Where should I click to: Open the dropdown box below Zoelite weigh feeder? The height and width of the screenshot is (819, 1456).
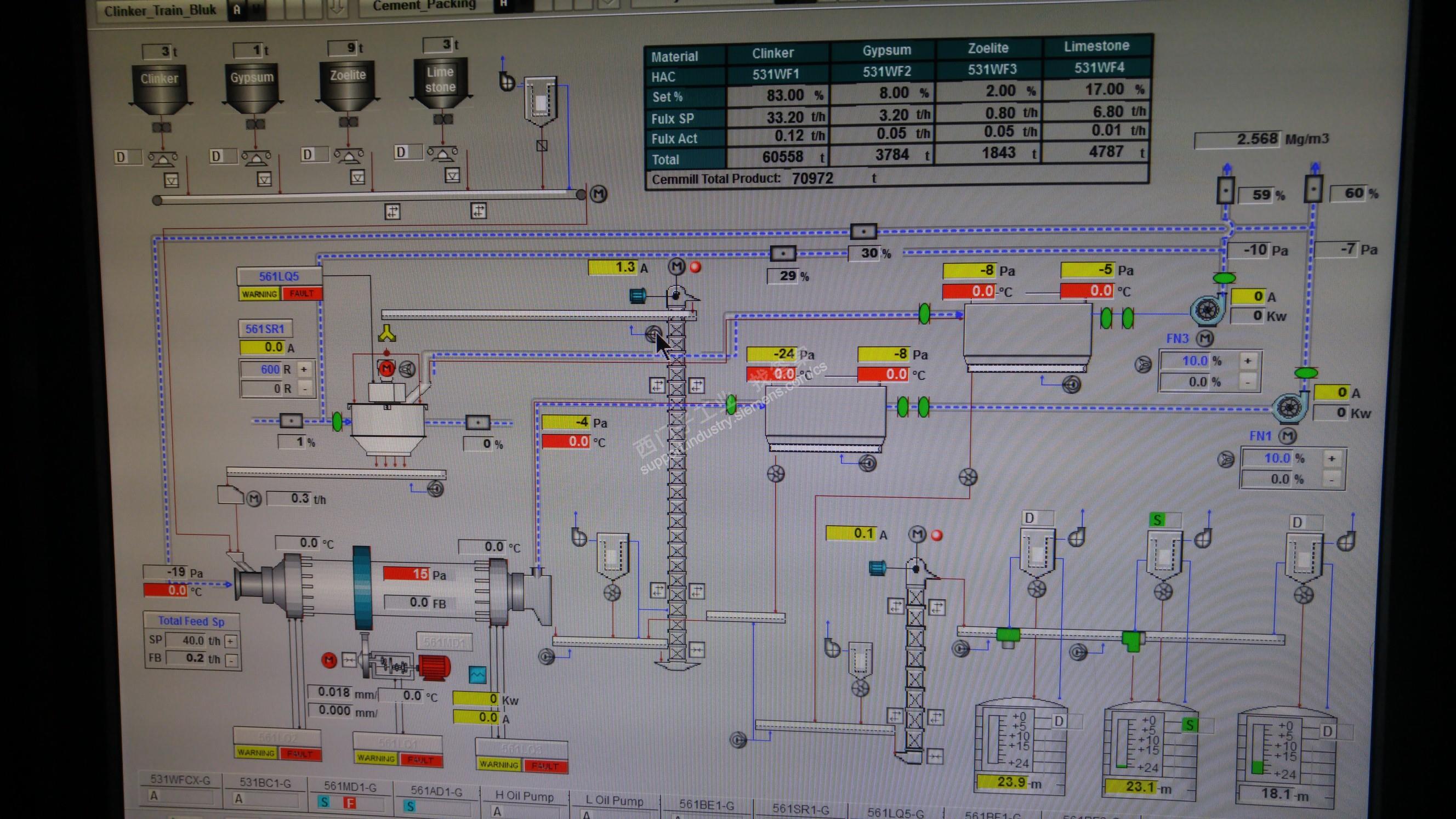coord(357,178)
